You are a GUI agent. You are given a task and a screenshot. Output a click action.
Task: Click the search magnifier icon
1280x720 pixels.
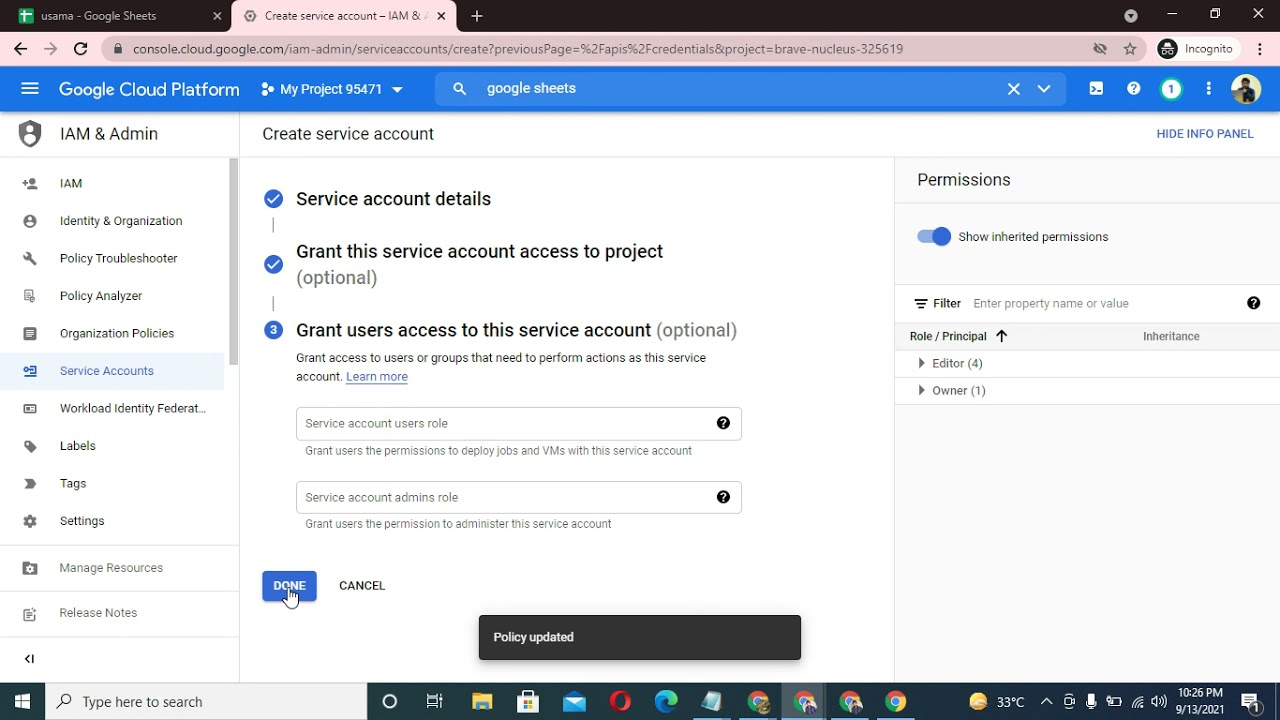pyautogui.click(x=459, y=89)
